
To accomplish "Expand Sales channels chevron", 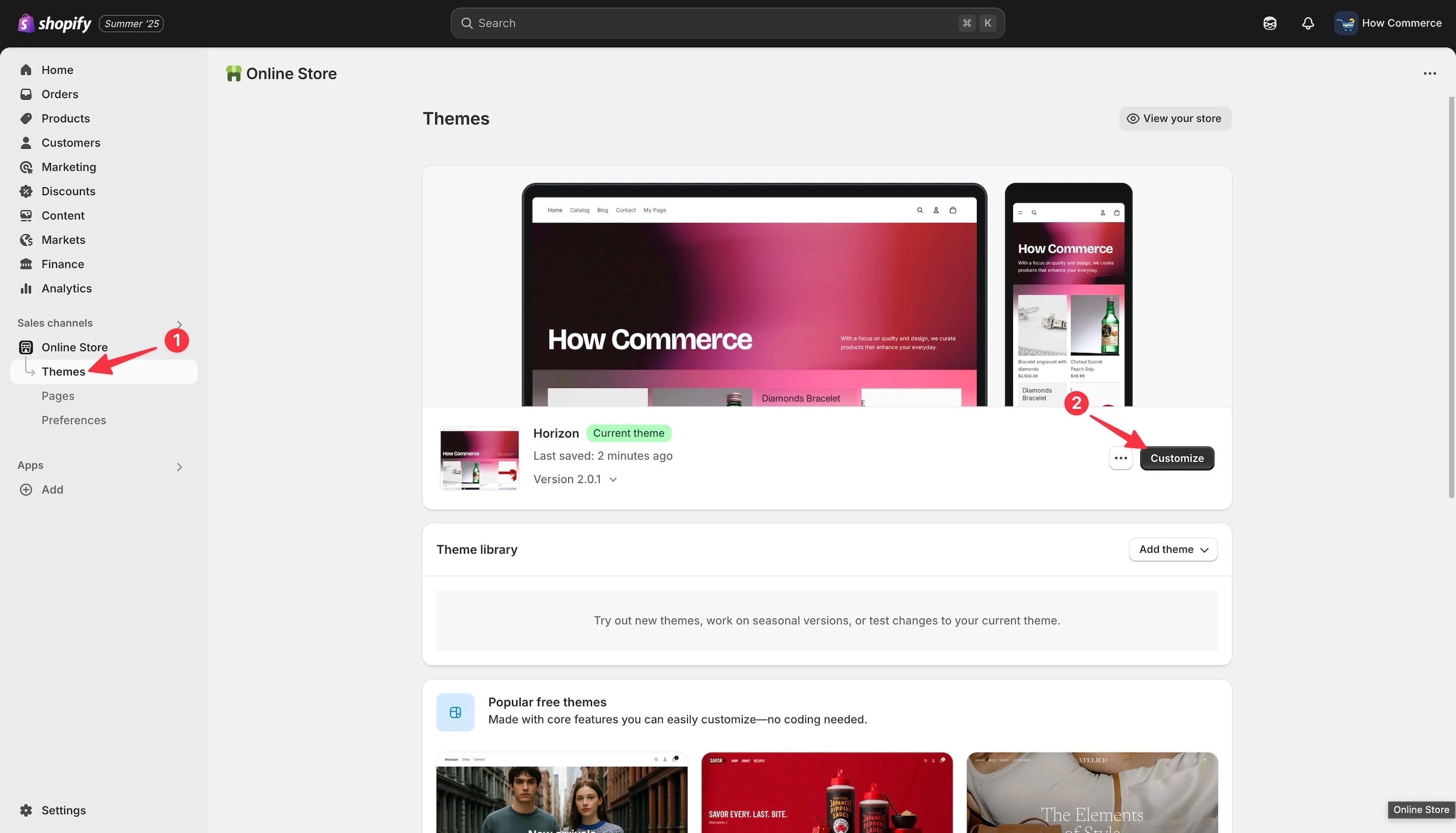I will (x=179, y=324).
